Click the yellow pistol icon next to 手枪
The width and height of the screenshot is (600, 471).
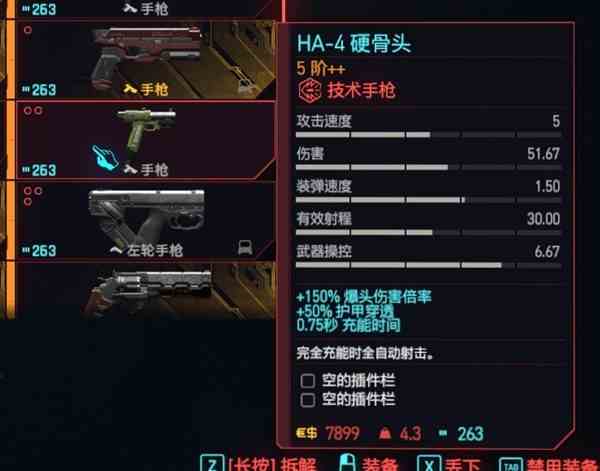pos(130,89)
